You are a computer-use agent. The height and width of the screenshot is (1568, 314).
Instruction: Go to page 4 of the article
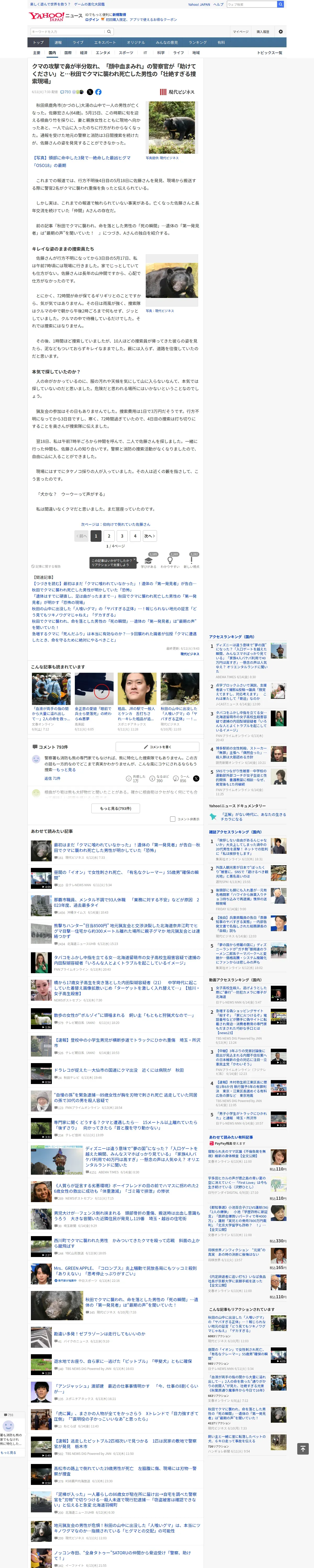pos(135,536)
